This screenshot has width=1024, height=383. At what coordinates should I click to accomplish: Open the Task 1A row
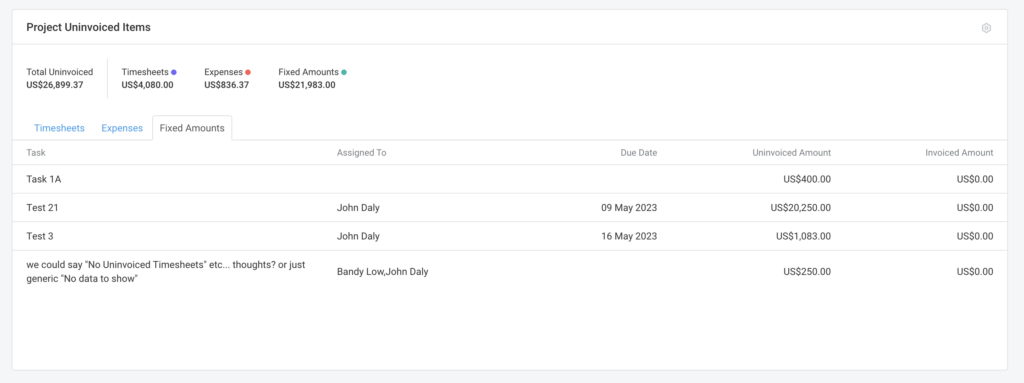[509, 179]
